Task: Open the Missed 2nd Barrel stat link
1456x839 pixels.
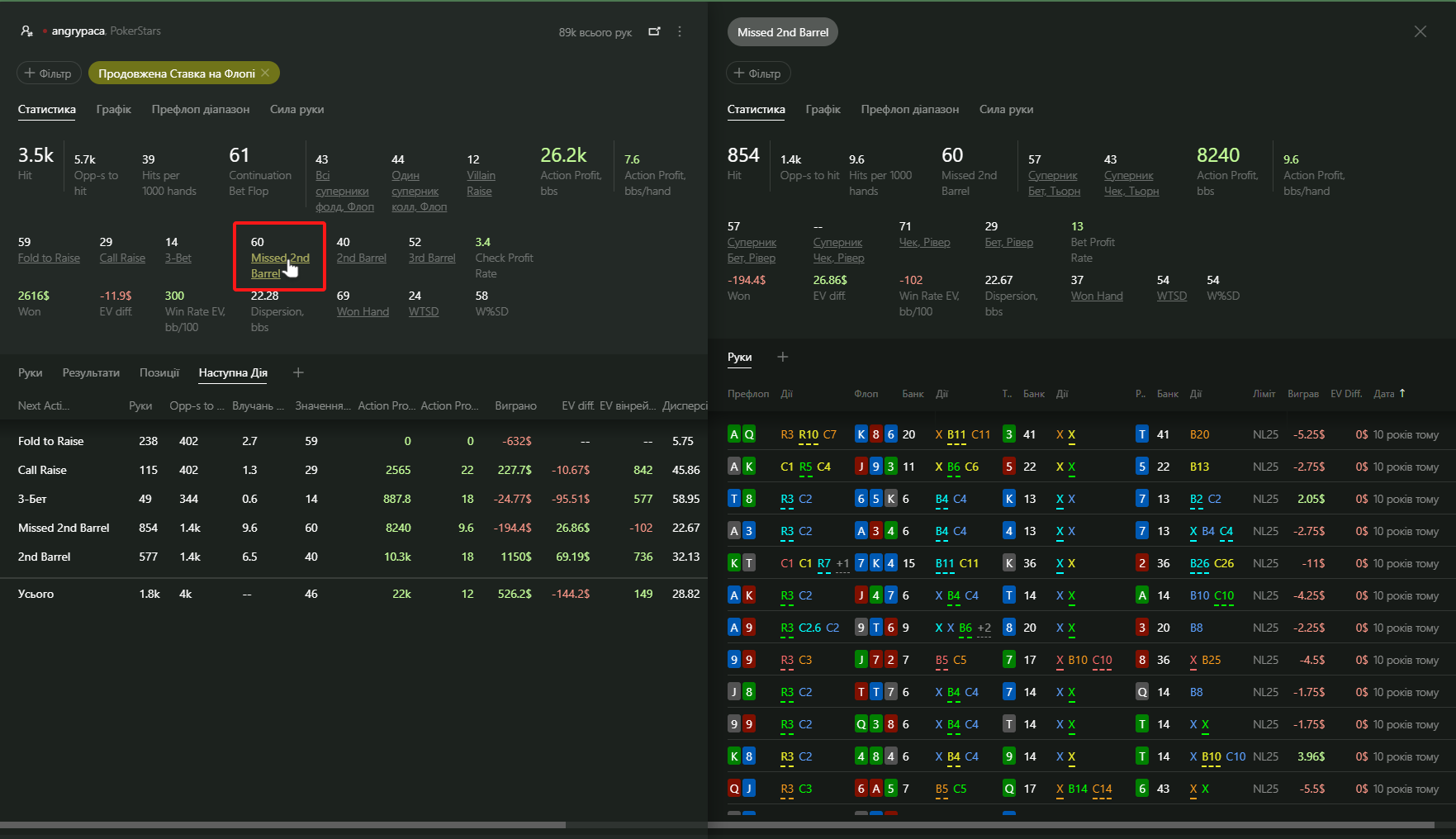Action: 280,265
